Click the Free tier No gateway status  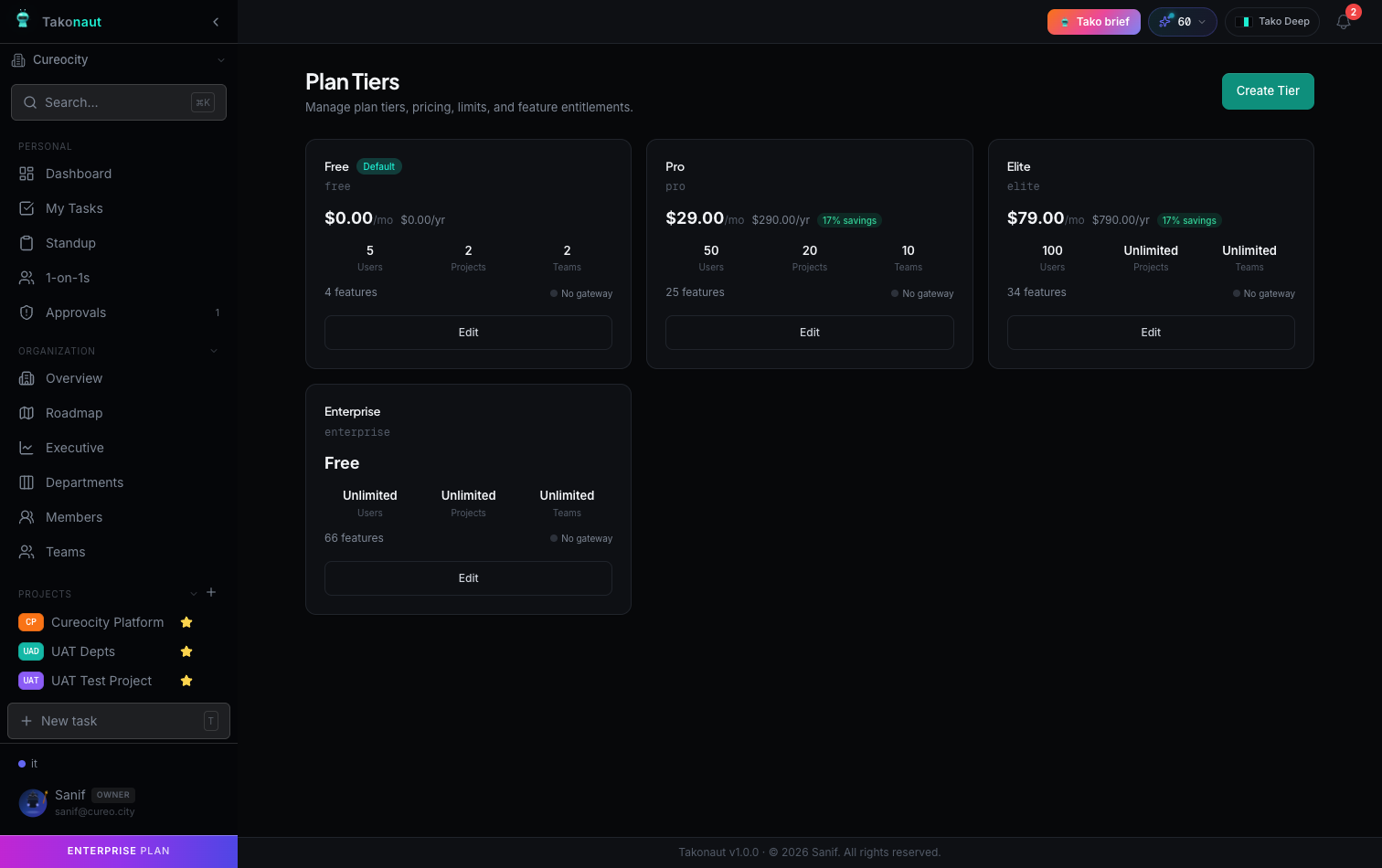(581, 293)
